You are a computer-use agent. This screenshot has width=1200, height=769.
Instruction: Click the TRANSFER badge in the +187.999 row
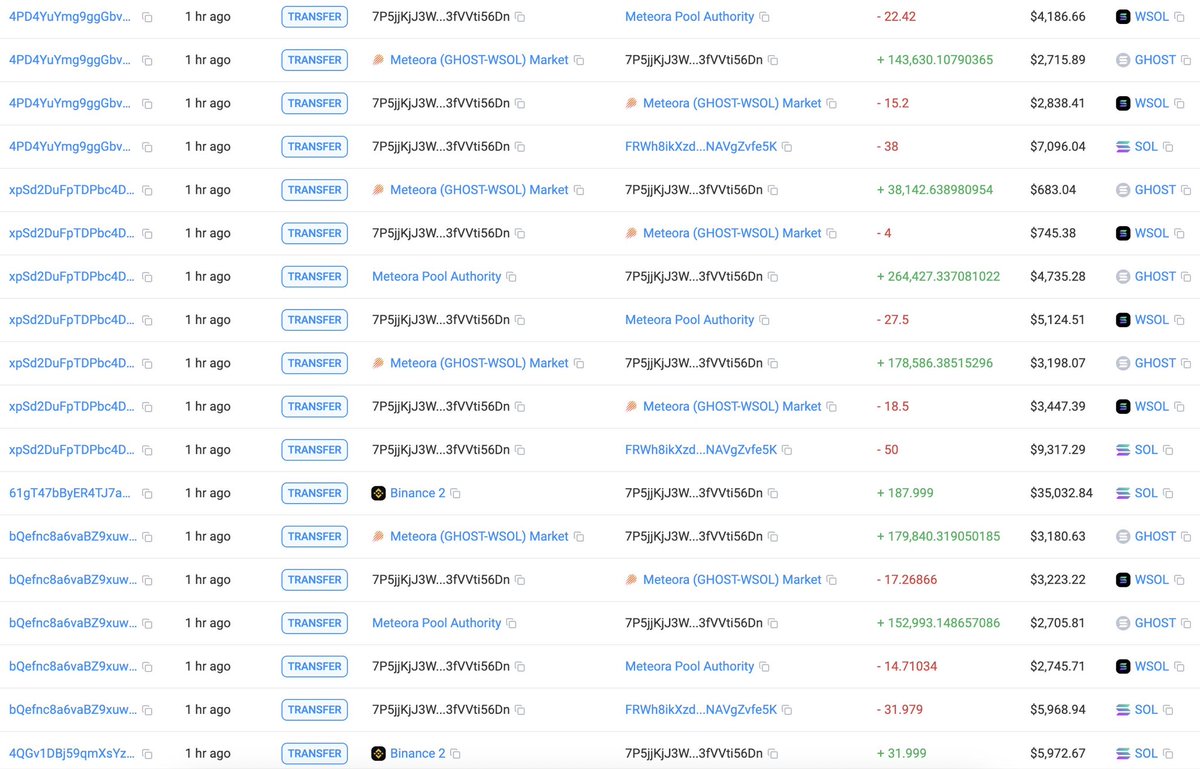315,493
